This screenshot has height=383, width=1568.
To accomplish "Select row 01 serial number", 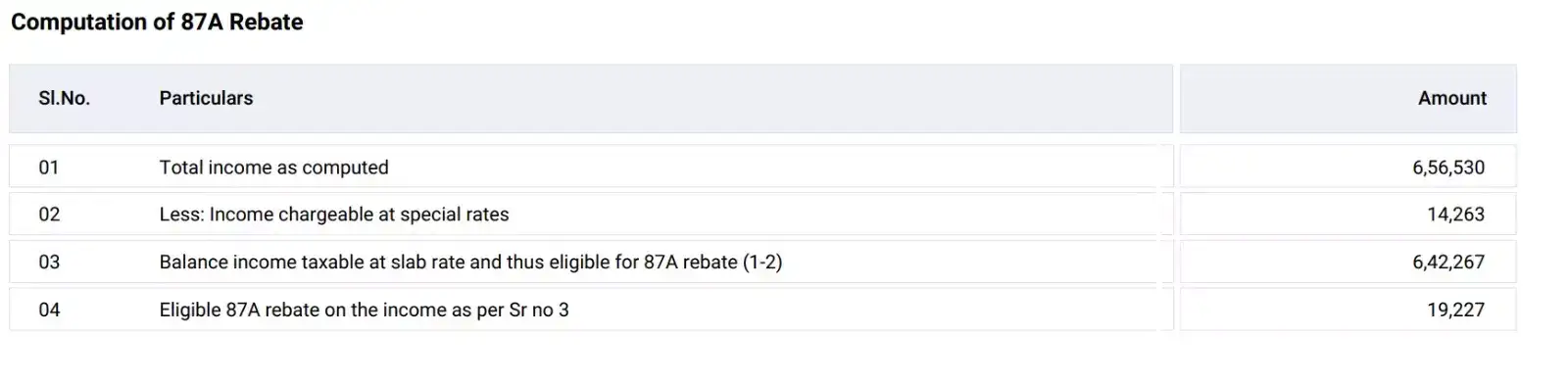I will [49, 168].
